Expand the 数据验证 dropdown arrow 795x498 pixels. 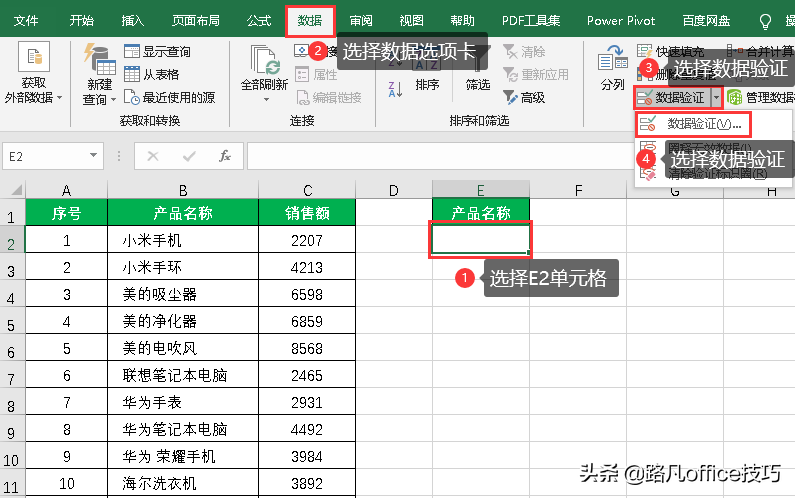(716, 97)
